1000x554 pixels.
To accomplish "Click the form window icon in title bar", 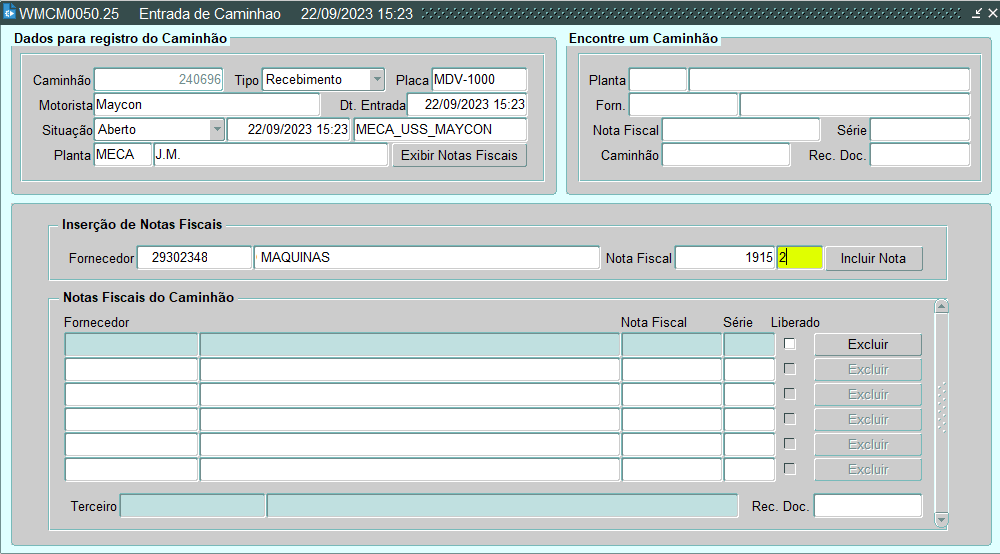I will [9, 13].
